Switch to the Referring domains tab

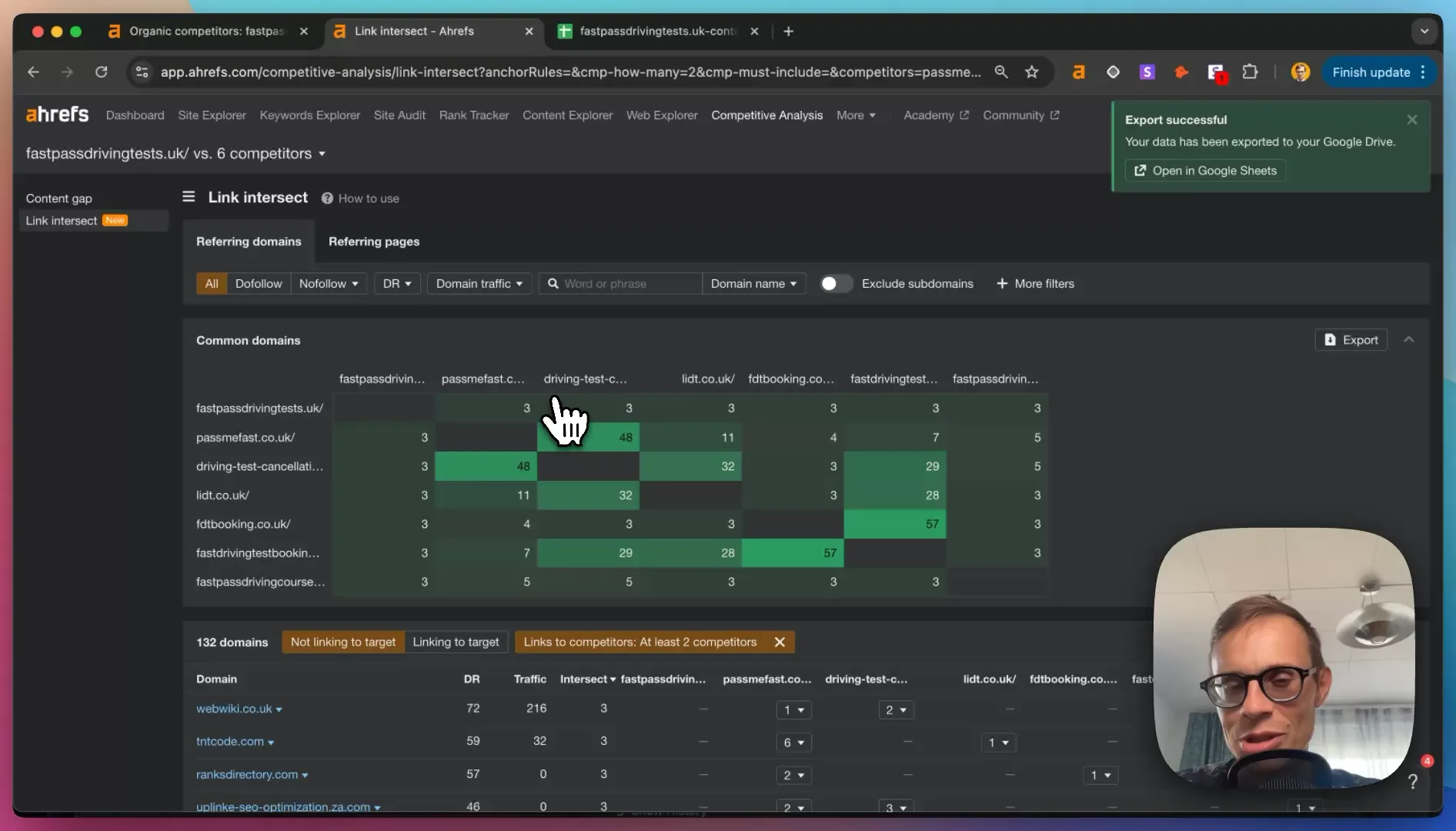pyautogui.click(x=249, y=242)
